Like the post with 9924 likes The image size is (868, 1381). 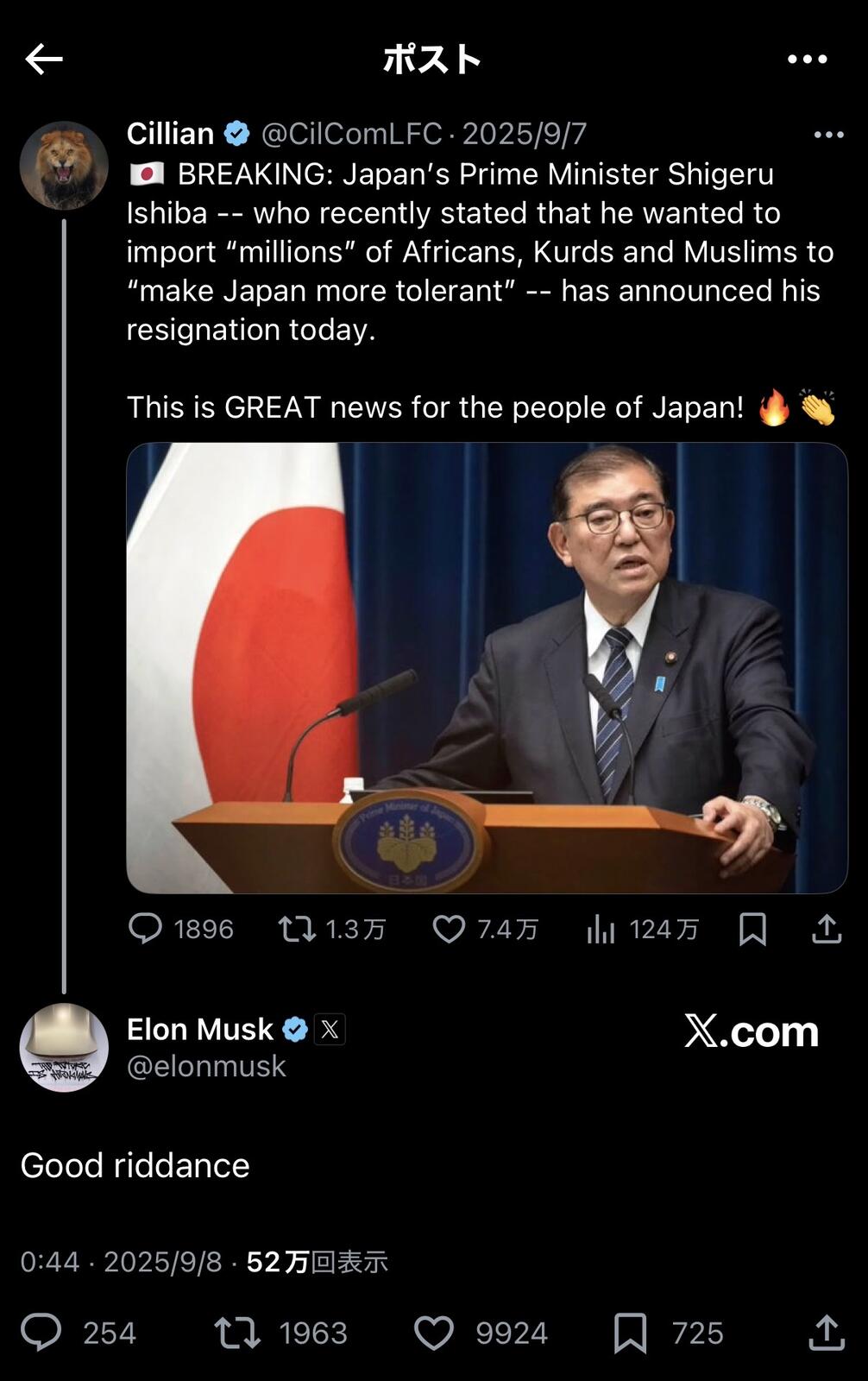pos(434,1332)
